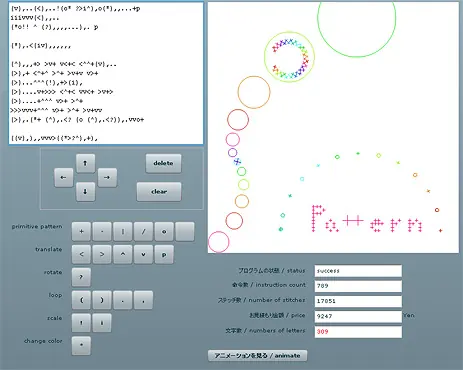This screenshot has width=463, height=370.
Task: Insert translate-up '^' command
Action: (x=123, y=255)
